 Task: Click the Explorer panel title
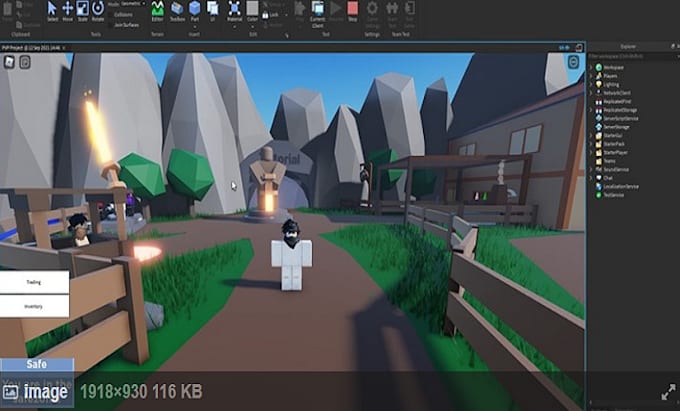628,46
